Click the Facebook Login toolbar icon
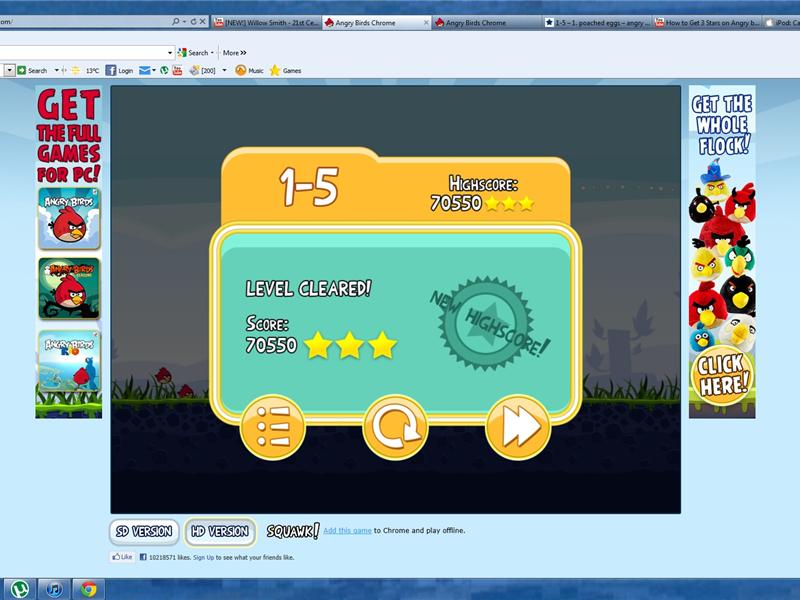Screen dimensions: 800x600 pyautogui.click(x=117, y=71)
